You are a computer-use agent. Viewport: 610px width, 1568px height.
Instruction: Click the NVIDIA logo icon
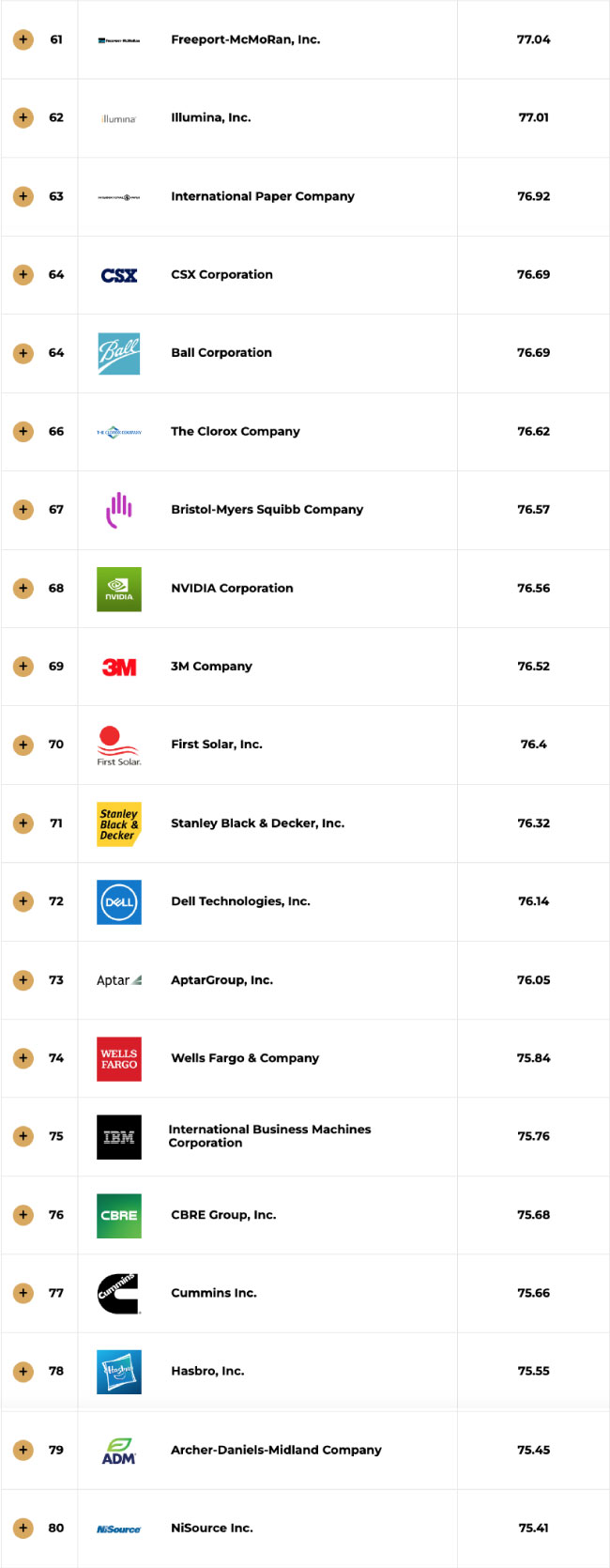(119, 589)
